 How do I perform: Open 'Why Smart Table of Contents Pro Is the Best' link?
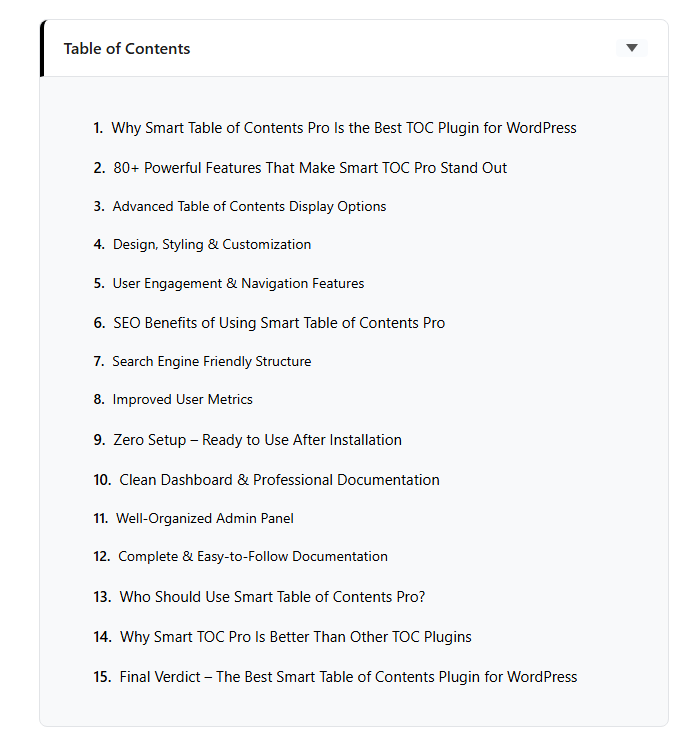[x=343, y=128]
